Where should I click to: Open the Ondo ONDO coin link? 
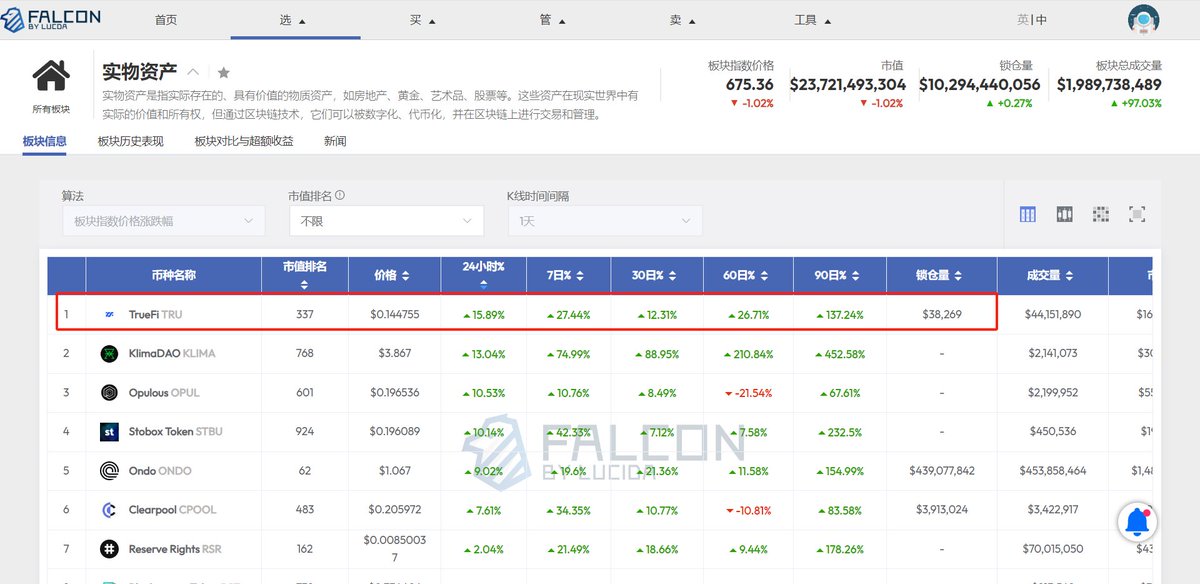(x=160, y=471)
